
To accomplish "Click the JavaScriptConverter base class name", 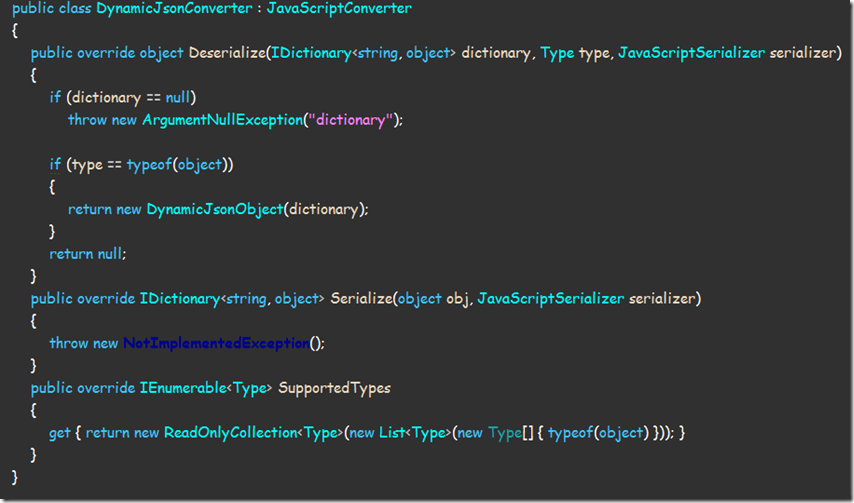I will [x=339, y=9].
